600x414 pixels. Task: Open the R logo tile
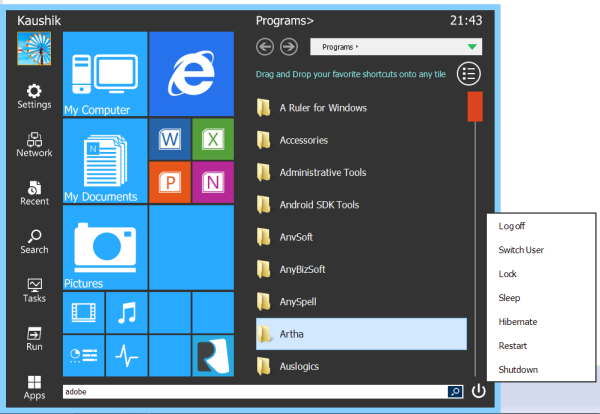pos(213,356)
